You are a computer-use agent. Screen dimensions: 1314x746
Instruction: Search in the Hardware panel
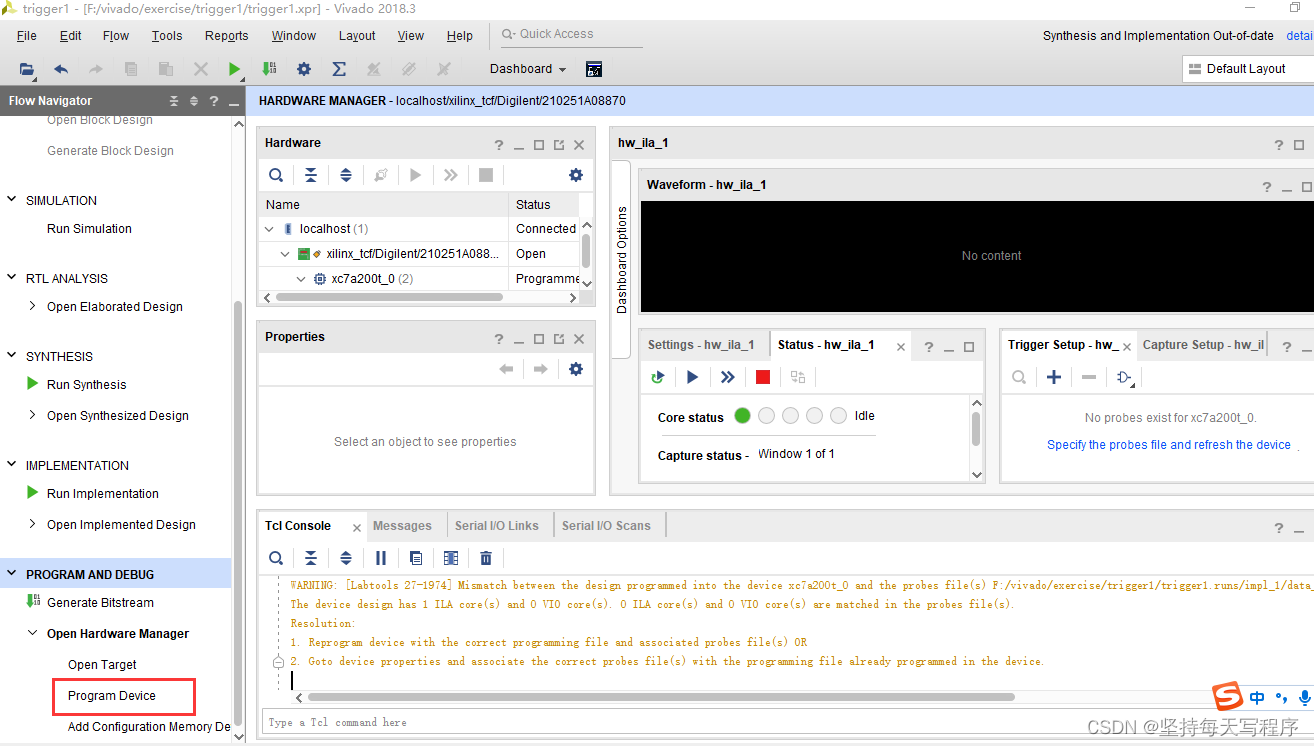[x=276, y=175]
